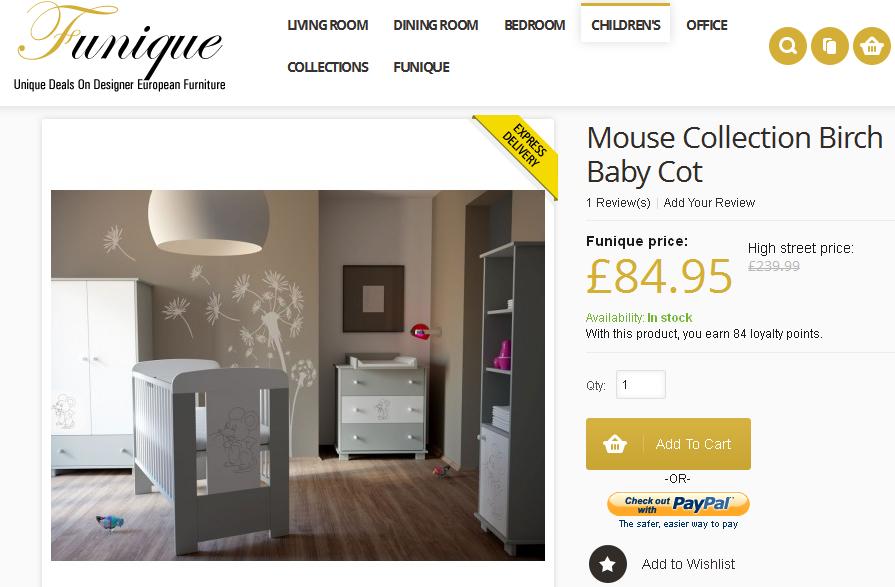Open the Office menu item

click(707, 25)
